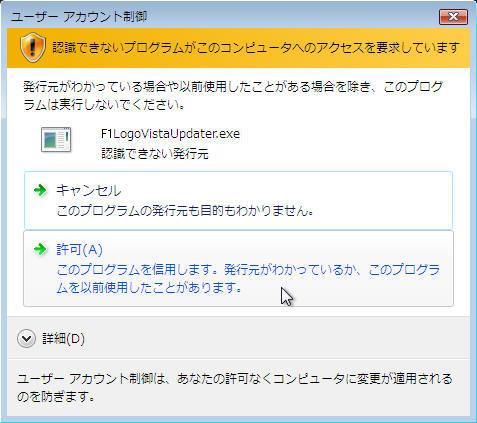Click the orange banner warning headline text
The width and height of the screenshot is (477, 423).
coord(256,48)
